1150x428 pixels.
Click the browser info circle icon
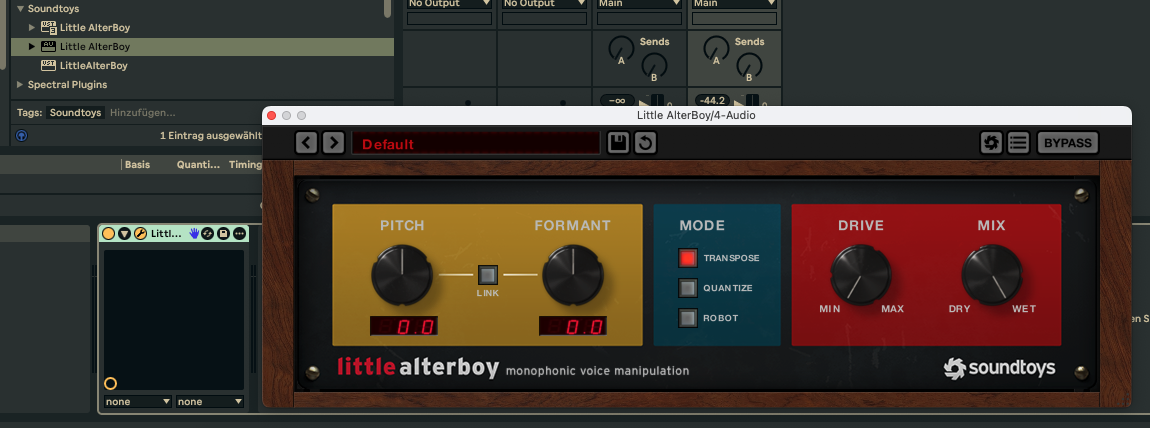point(21,136)
